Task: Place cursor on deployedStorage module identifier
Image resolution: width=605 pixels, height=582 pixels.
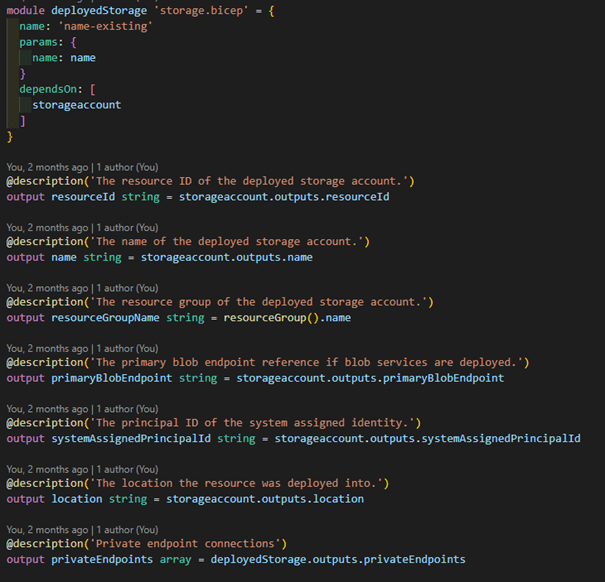Action: [99, 9]
